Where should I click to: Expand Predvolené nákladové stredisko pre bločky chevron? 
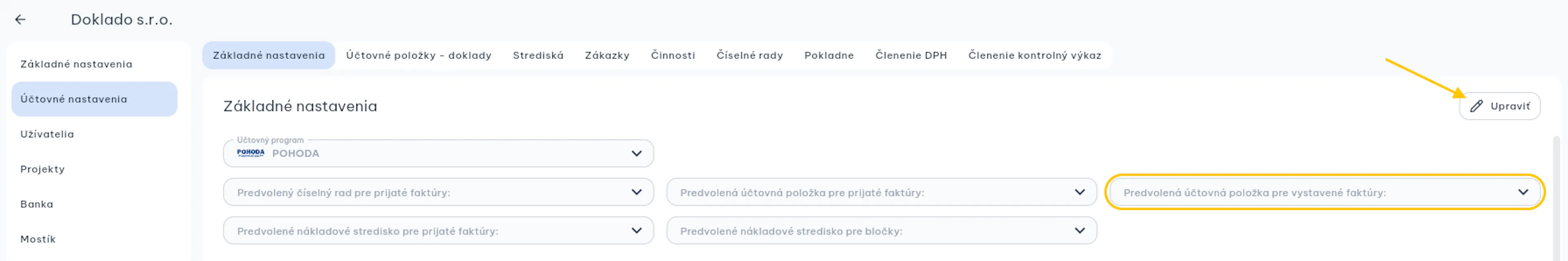pyautogui.click(x=1079, y=231)
